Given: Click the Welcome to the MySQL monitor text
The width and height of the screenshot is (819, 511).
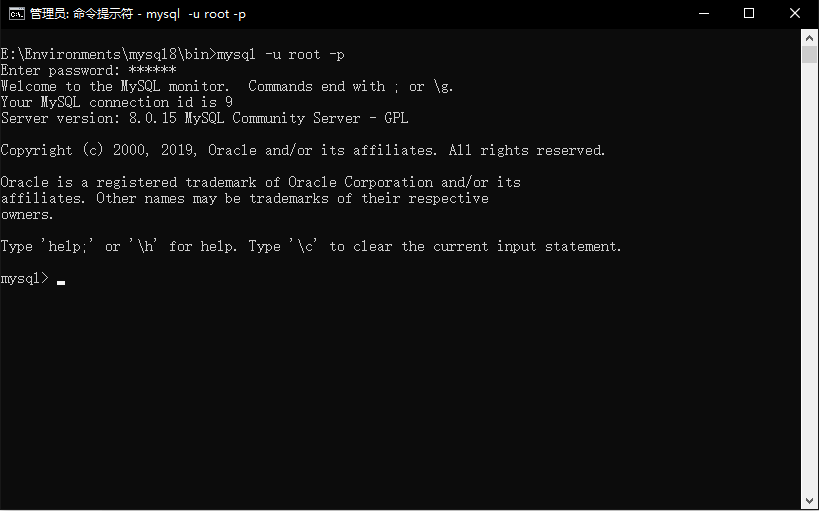Looking at the screenshot, I should tap(115, 86).
